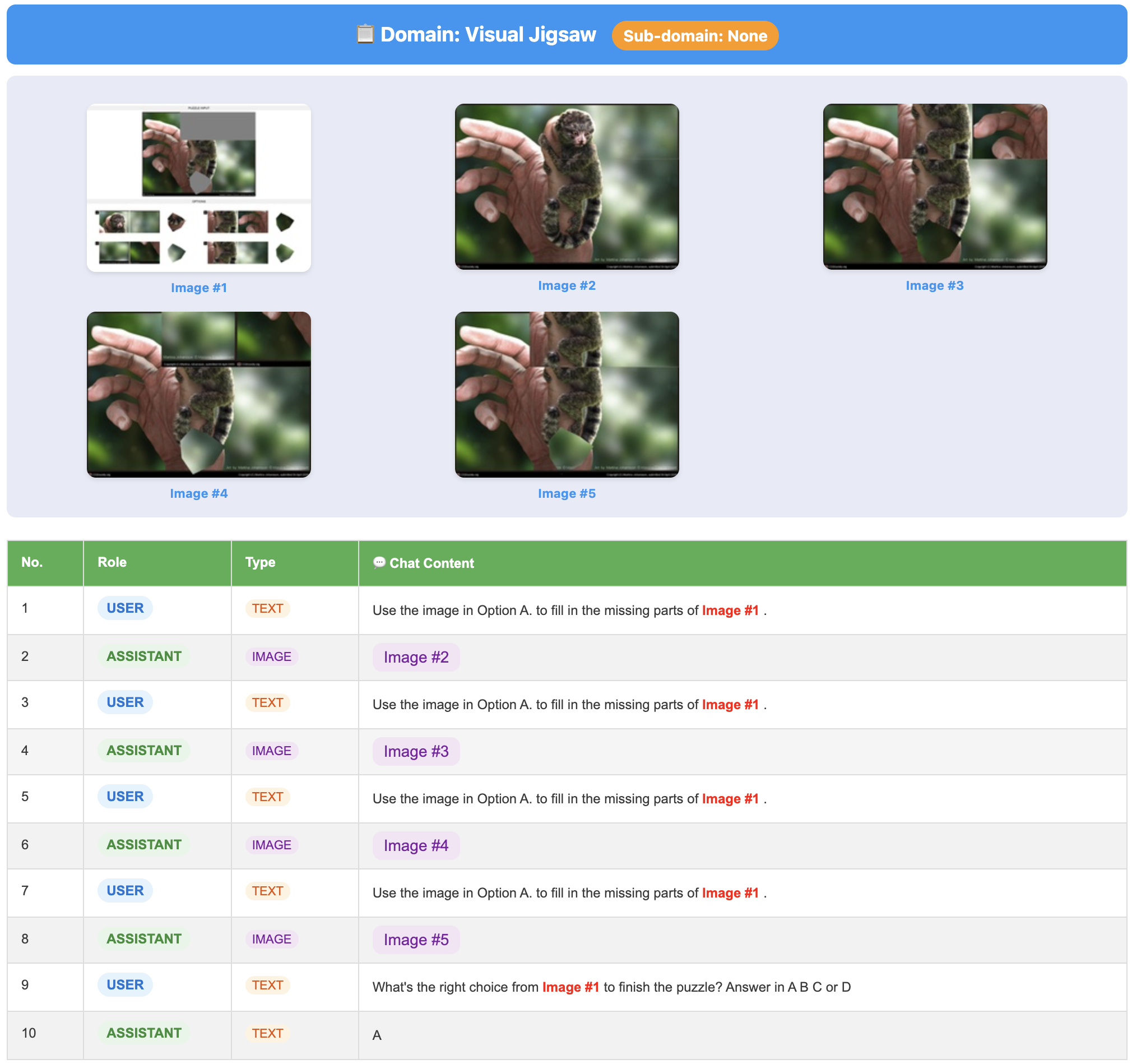This screenshot has height=1064, width=1132.
Task: Click the ASSISTANT badge in row 10
Action: click(x=143, y=1033)
